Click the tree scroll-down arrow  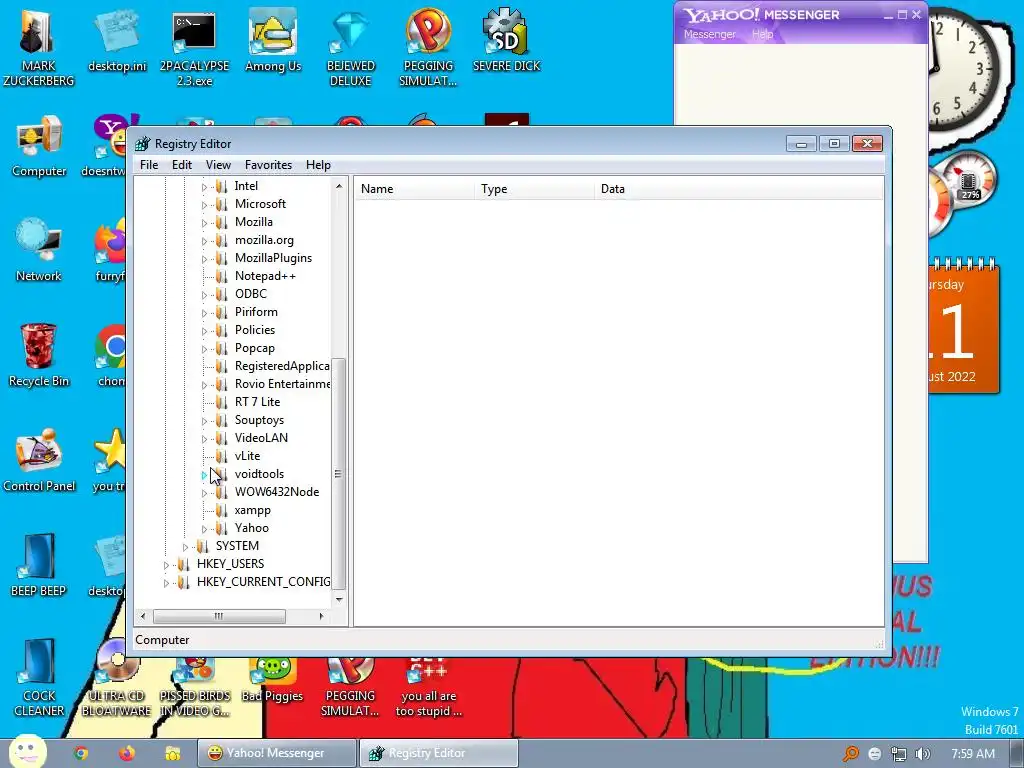click(x=338, y=599)
